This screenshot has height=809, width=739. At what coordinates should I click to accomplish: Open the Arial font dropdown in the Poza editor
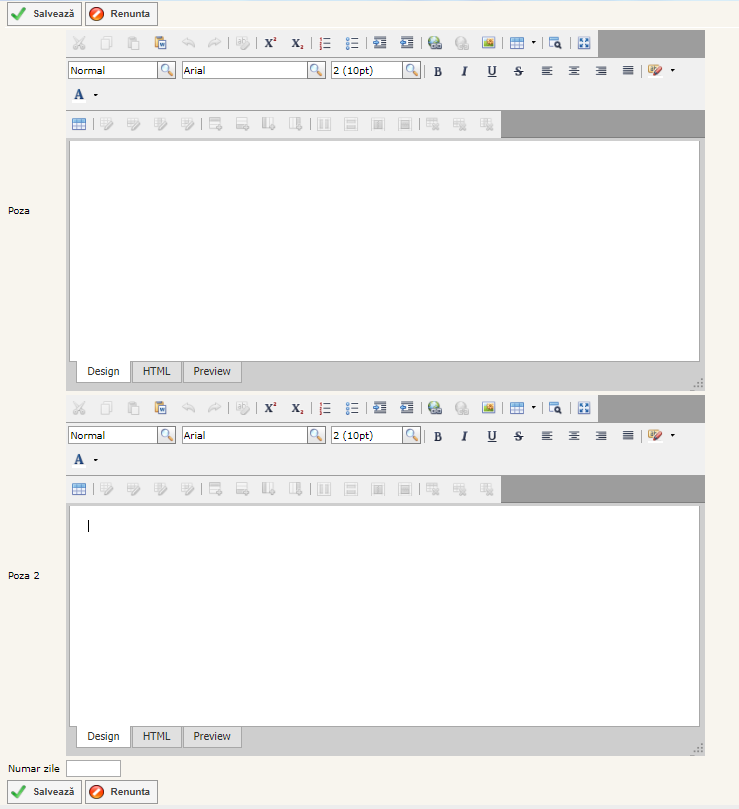coord(316,71)
